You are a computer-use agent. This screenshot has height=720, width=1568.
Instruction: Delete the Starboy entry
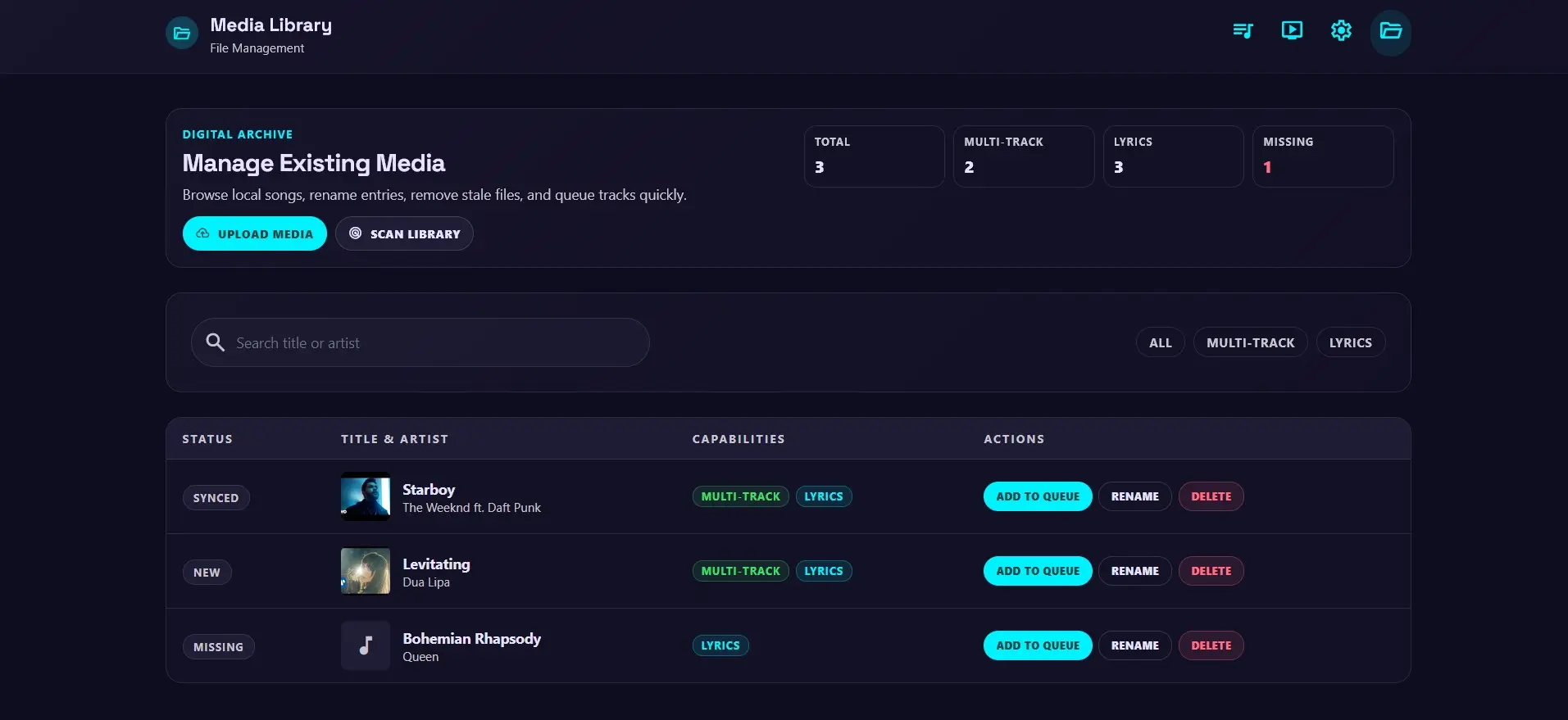coord(1211,496)
